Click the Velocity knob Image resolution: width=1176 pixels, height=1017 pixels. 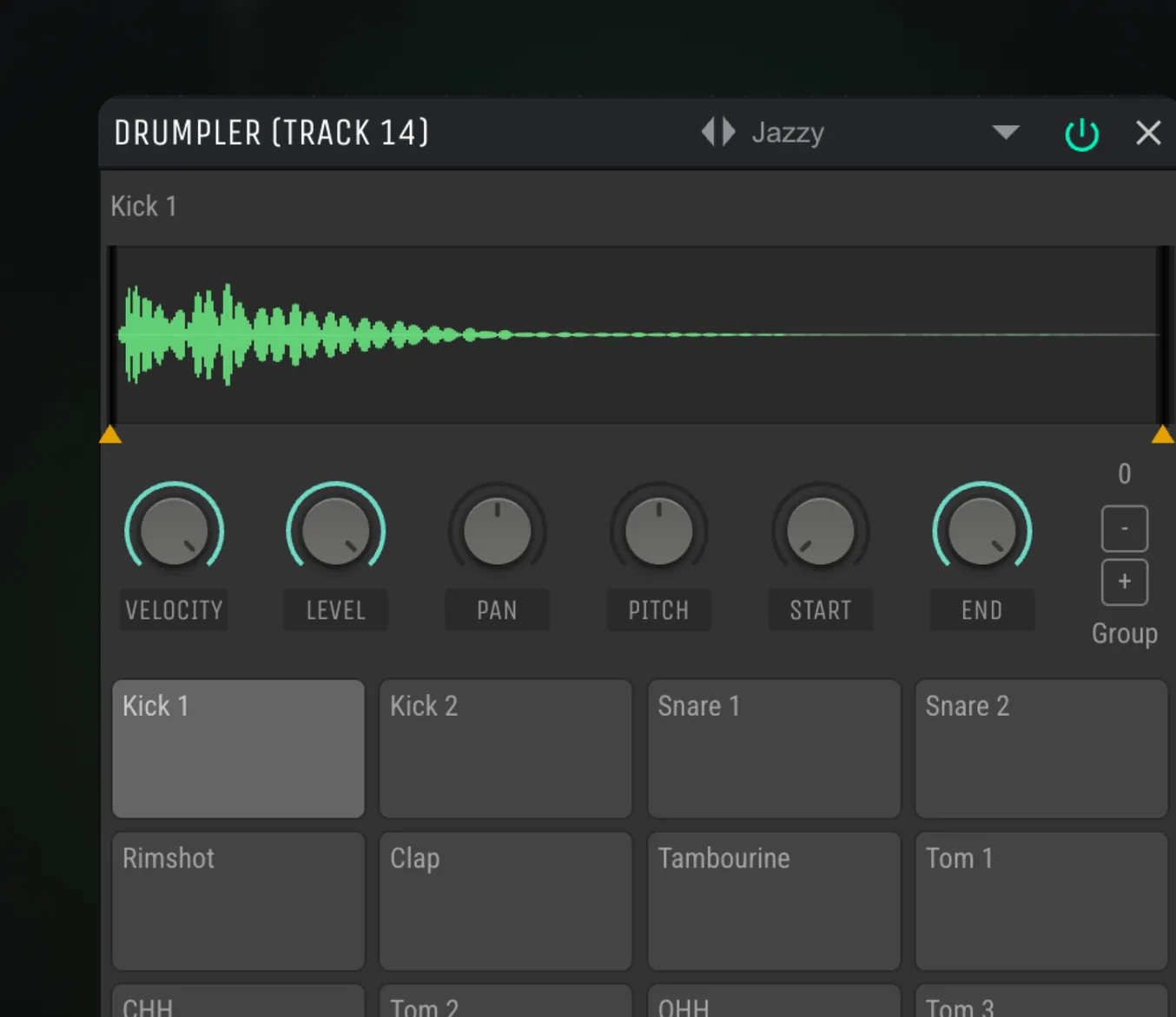pos(174,531)
